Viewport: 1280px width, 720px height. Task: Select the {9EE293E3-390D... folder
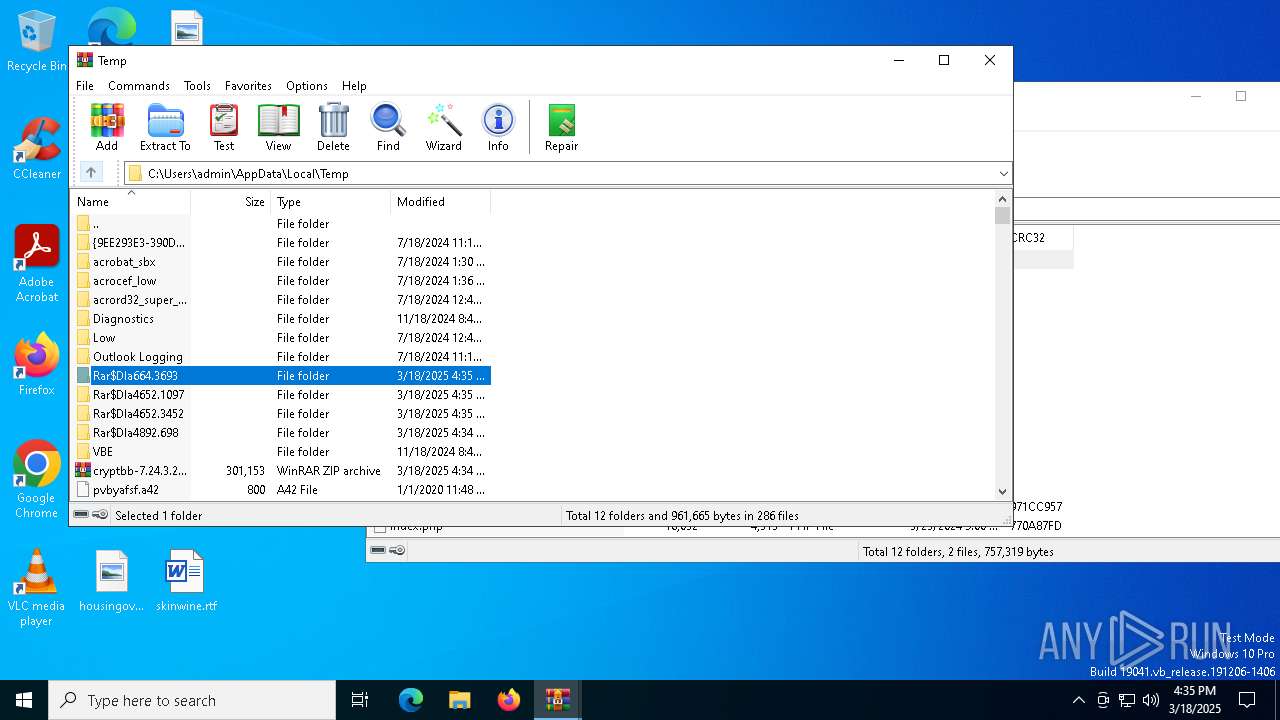click(x=282, y=243)
